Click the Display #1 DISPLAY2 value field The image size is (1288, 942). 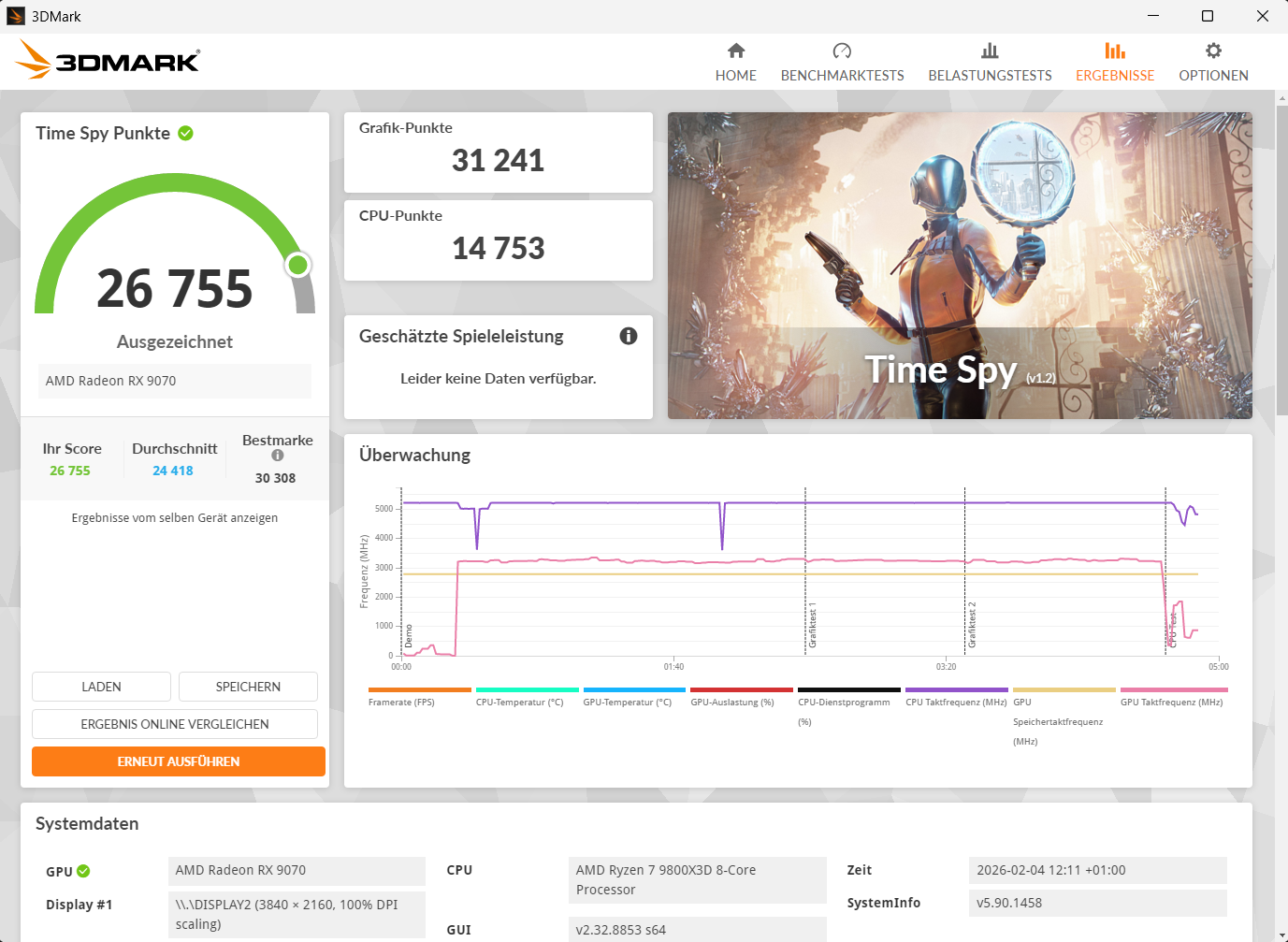[x=297, y=915]
